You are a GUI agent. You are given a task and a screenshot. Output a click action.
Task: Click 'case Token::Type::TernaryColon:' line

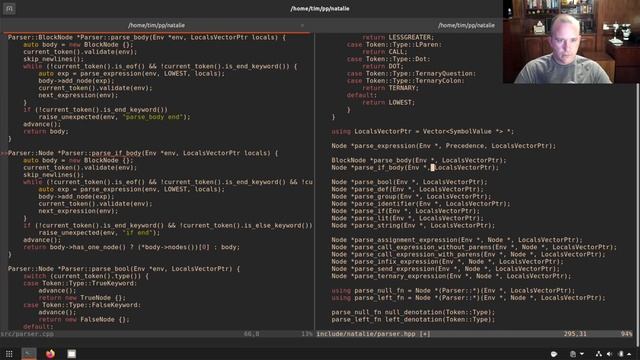tap(406, 81)
